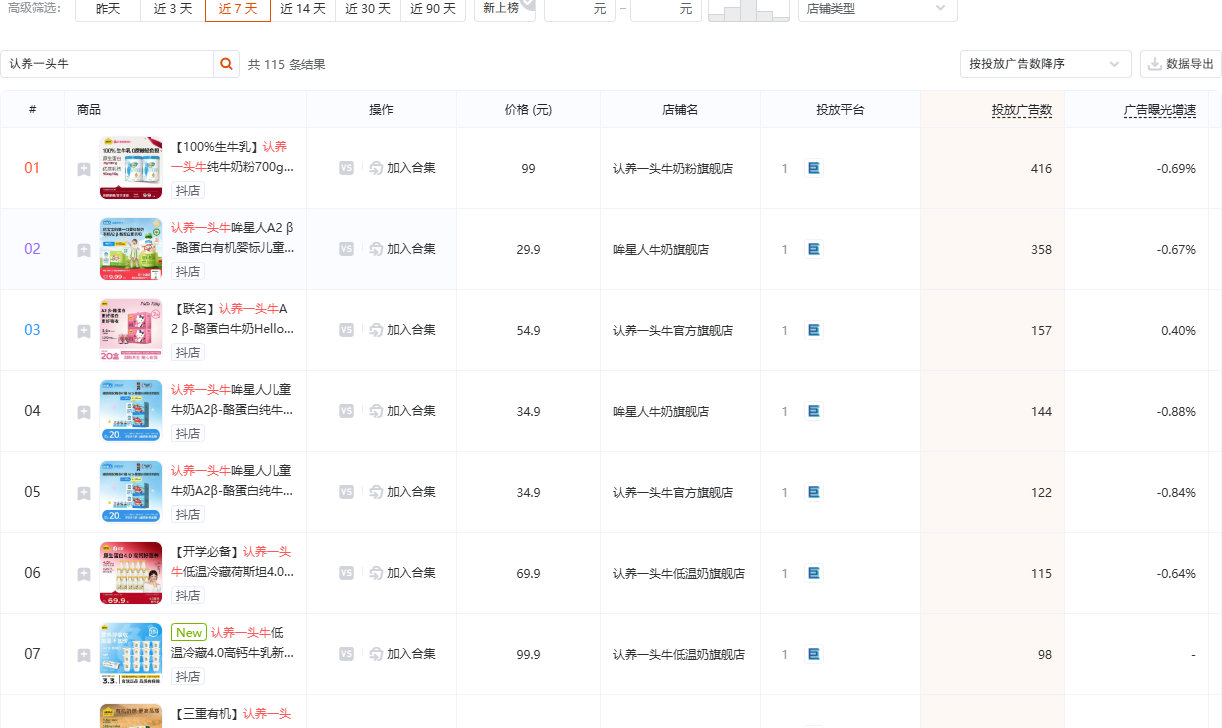Sort by the 投放广告数 column header
Screen dimensions: 1222x728
click(x=1022, y=110)
